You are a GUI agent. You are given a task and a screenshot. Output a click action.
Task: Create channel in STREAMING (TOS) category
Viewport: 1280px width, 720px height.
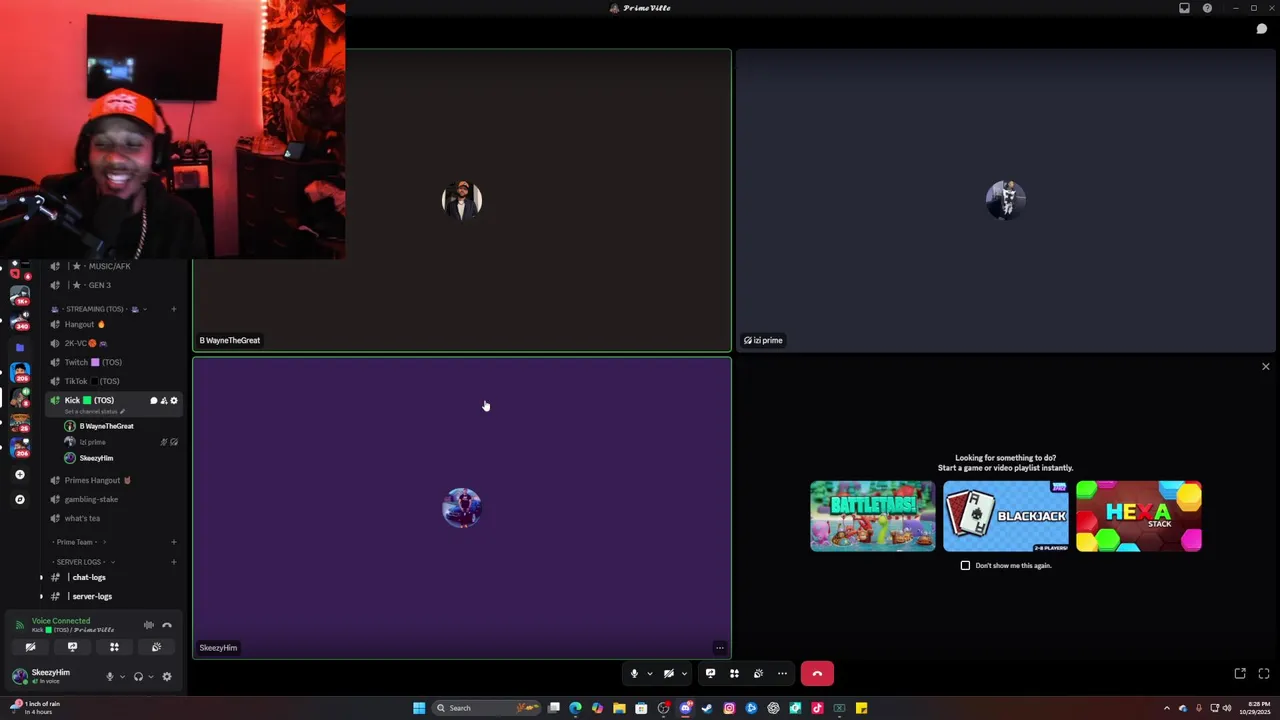[173, 309]
